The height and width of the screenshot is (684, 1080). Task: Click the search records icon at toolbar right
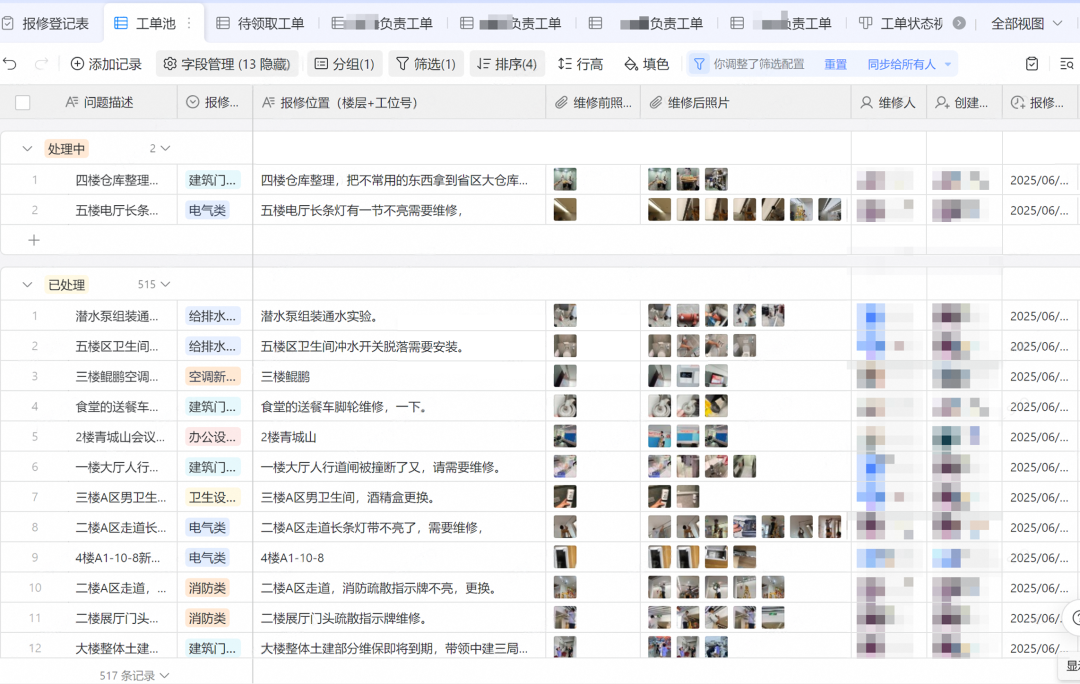tap(1066, 64)
